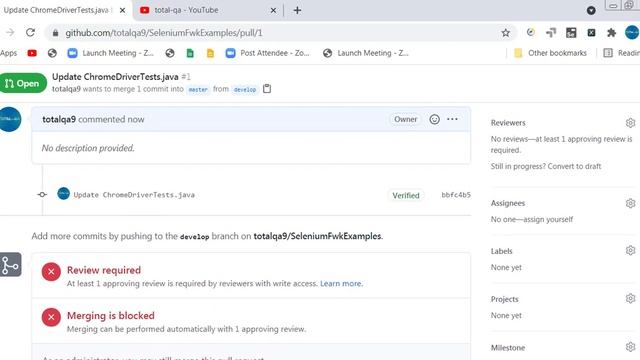Add a reaction with the smiley icon
The height and width of the screenshot is (360, 640).
(434, 119)
